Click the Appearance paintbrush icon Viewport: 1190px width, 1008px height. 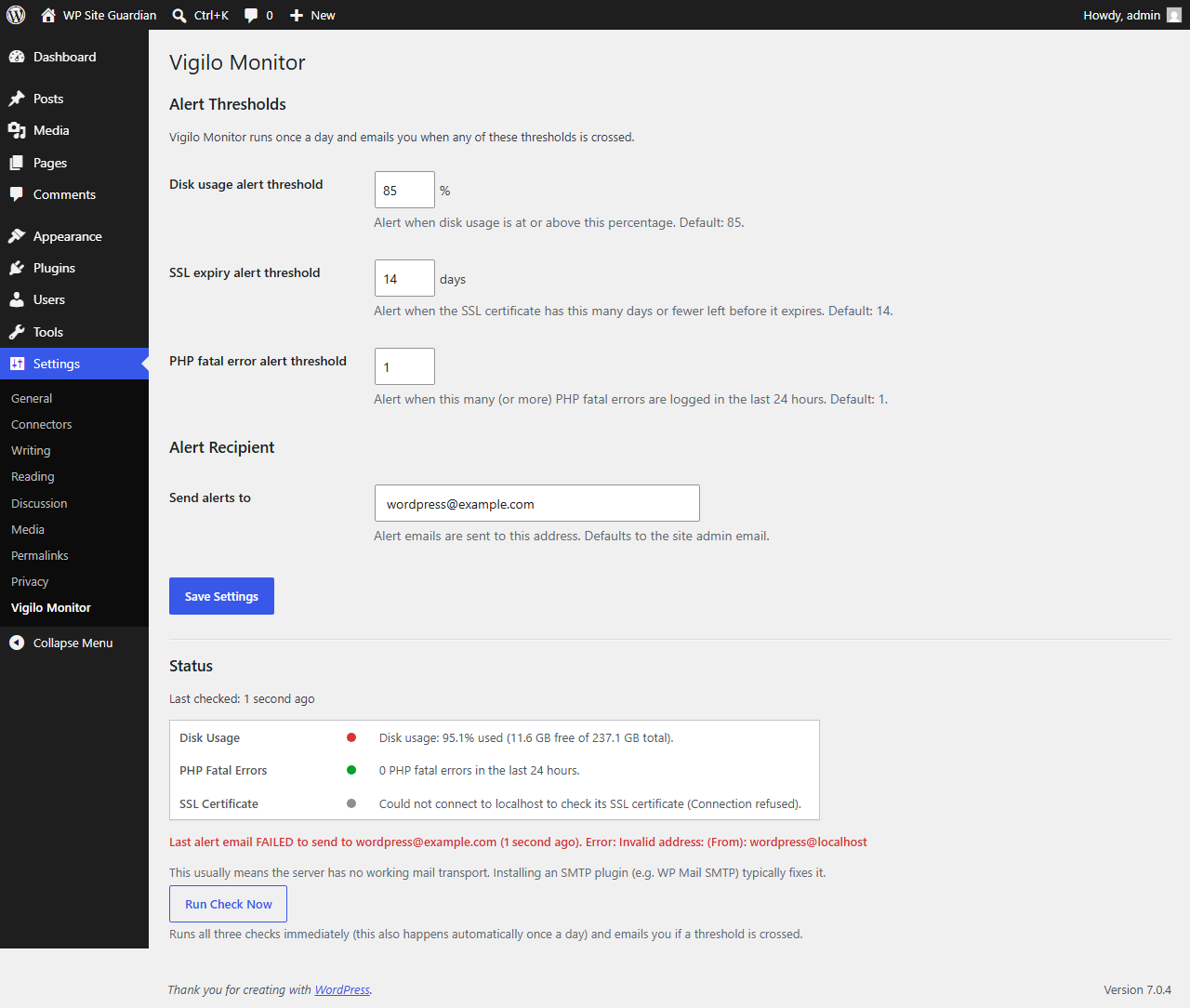[17, 236]
